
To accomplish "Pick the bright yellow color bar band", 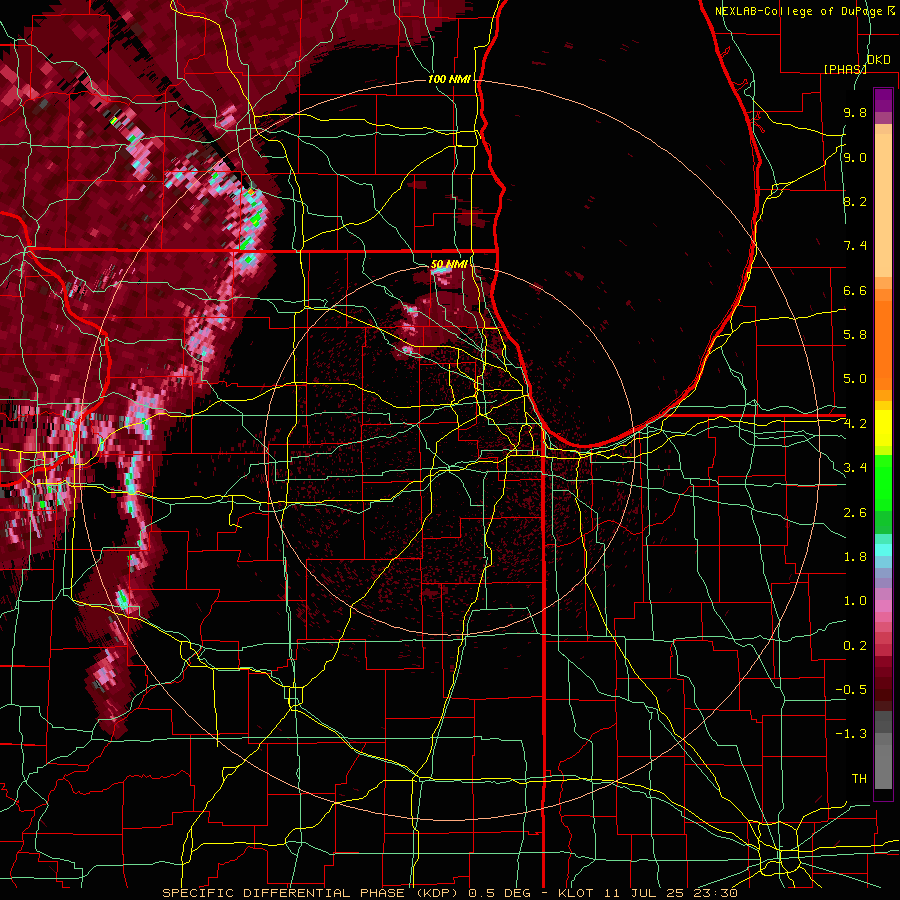I will click(x=883, y=428).
